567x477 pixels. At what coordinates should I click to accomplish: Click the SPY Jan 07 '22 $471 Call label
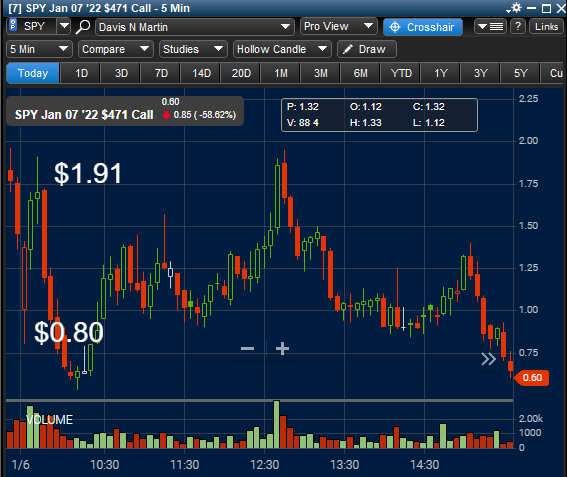84,115
